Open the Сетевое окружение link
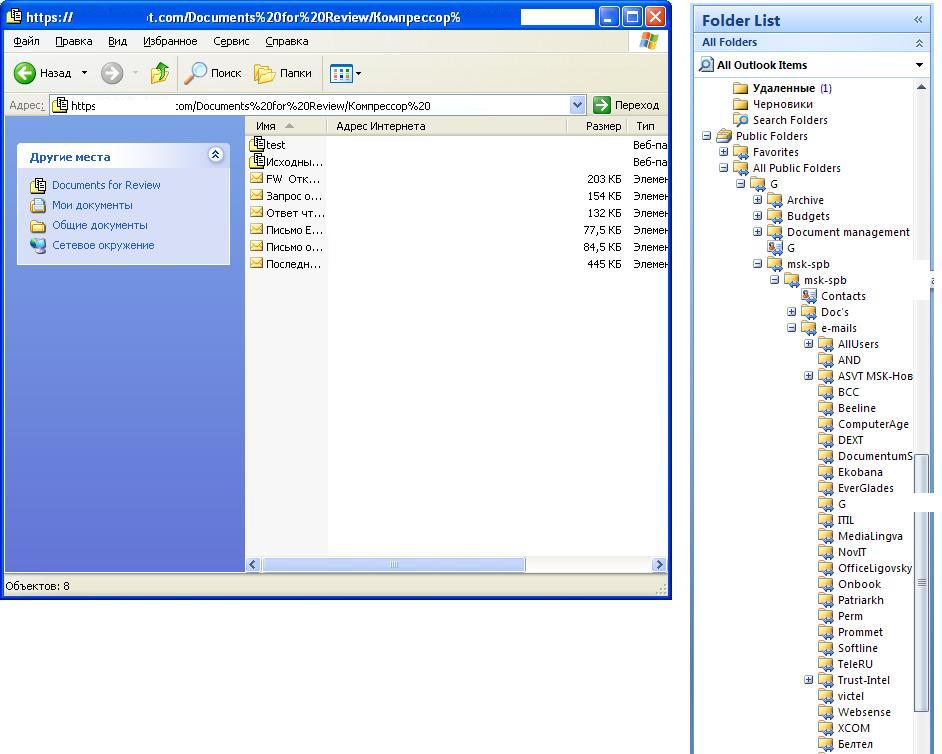Viewport: 942px width, 754px height. (x=103, y=245)
